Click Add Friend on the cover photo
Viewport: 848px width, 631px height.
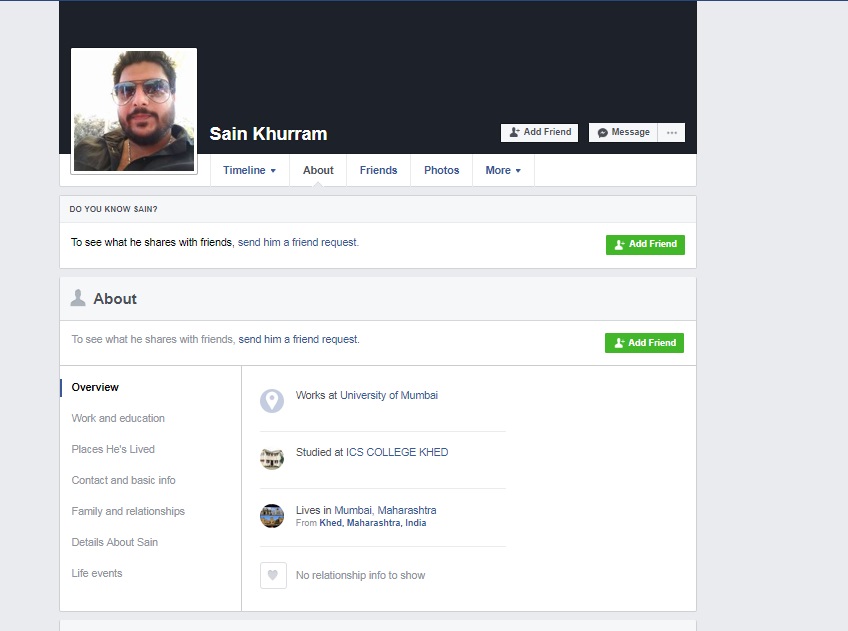click(540, 133)
